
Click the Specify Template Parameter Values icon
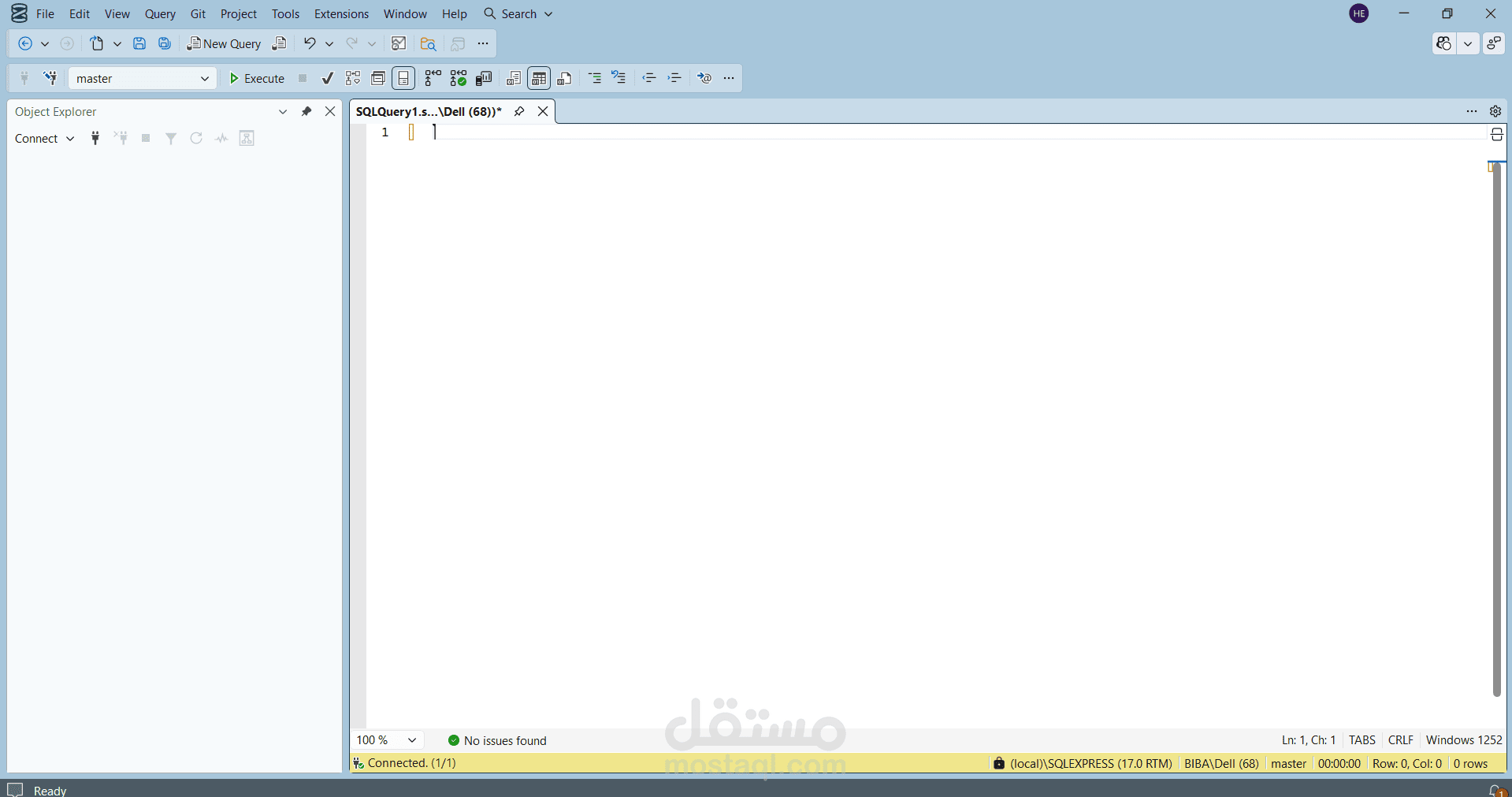(x=704, y=78)
